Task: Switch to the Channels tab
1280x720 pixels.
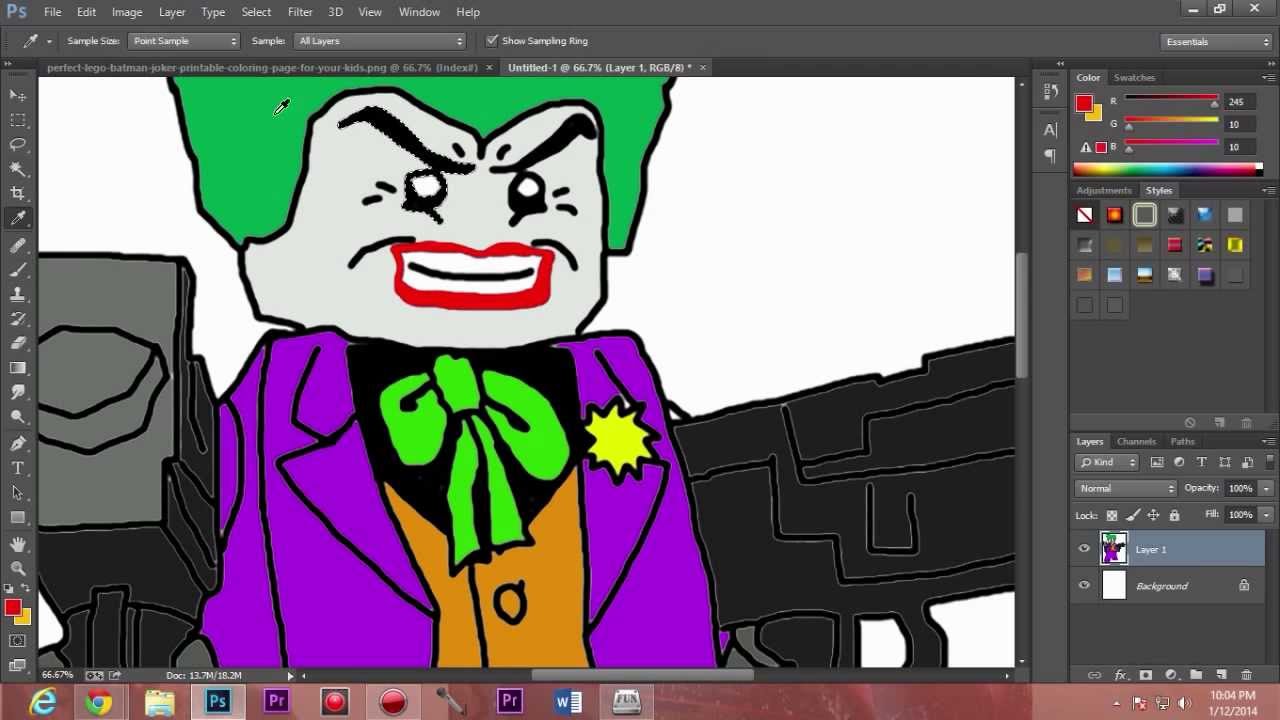Action: click(x=1136, y=441)
